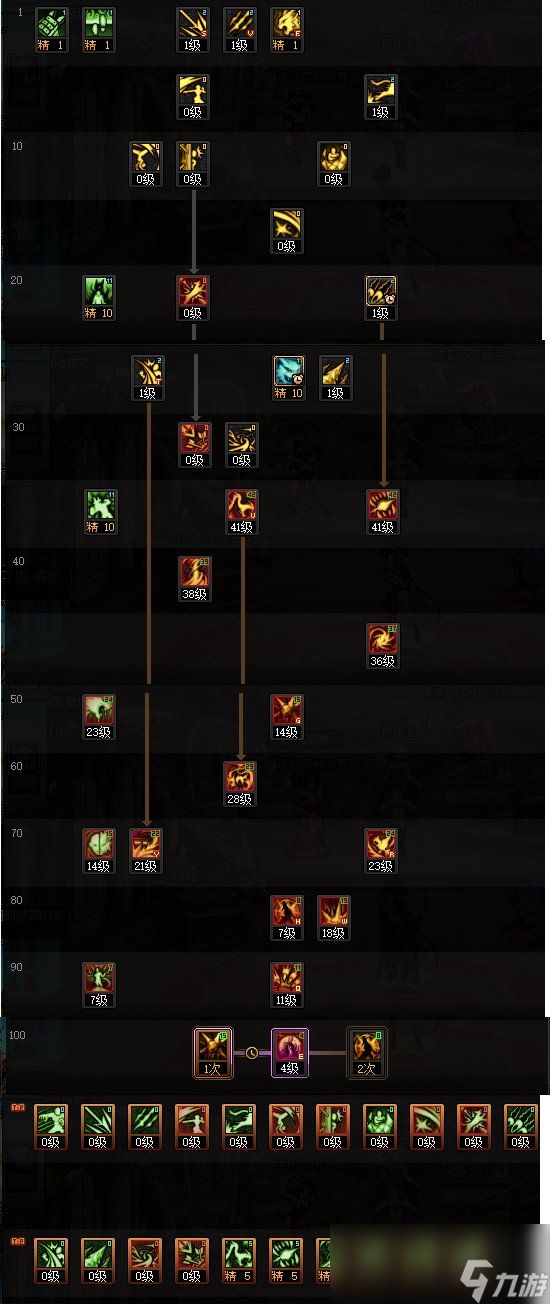Pick the 18级 skill in level 80 row
550x1304 pixels.
tap(334, 918)
